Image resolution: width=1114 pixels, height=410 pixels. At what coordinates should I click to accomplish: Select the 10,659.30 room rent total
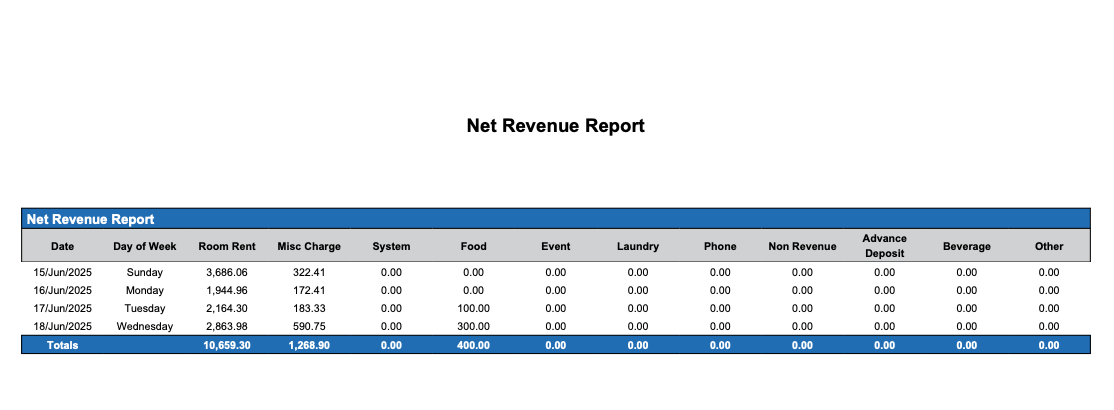[227, 345]
